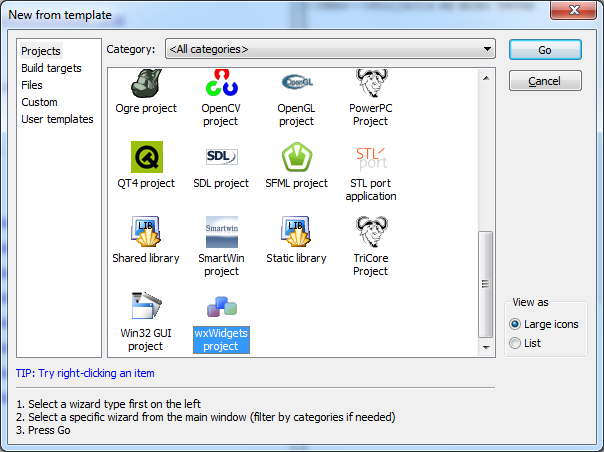Click the 'Shared library' label
Image resolution: width=604 pixels, height=452 pixels.
(146, 258)
